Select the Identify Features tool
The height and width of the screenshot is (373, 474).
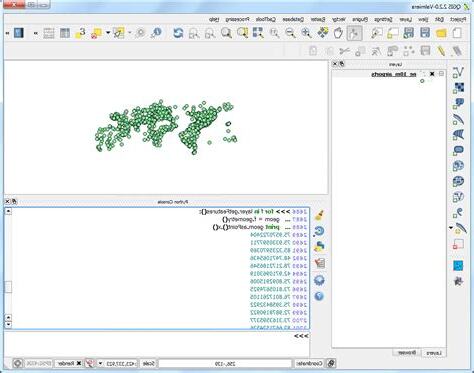[x=156, y=33]
